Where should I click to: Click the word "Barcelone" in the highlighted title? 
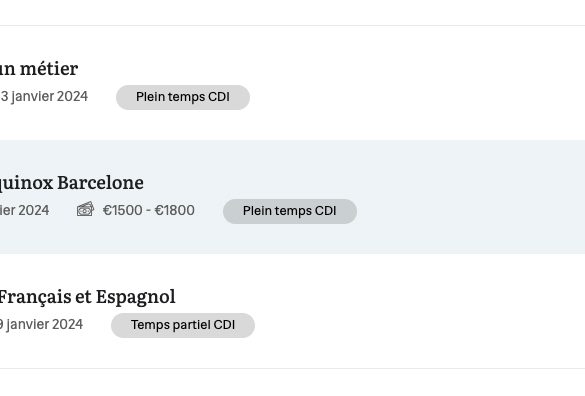[100, 183]
